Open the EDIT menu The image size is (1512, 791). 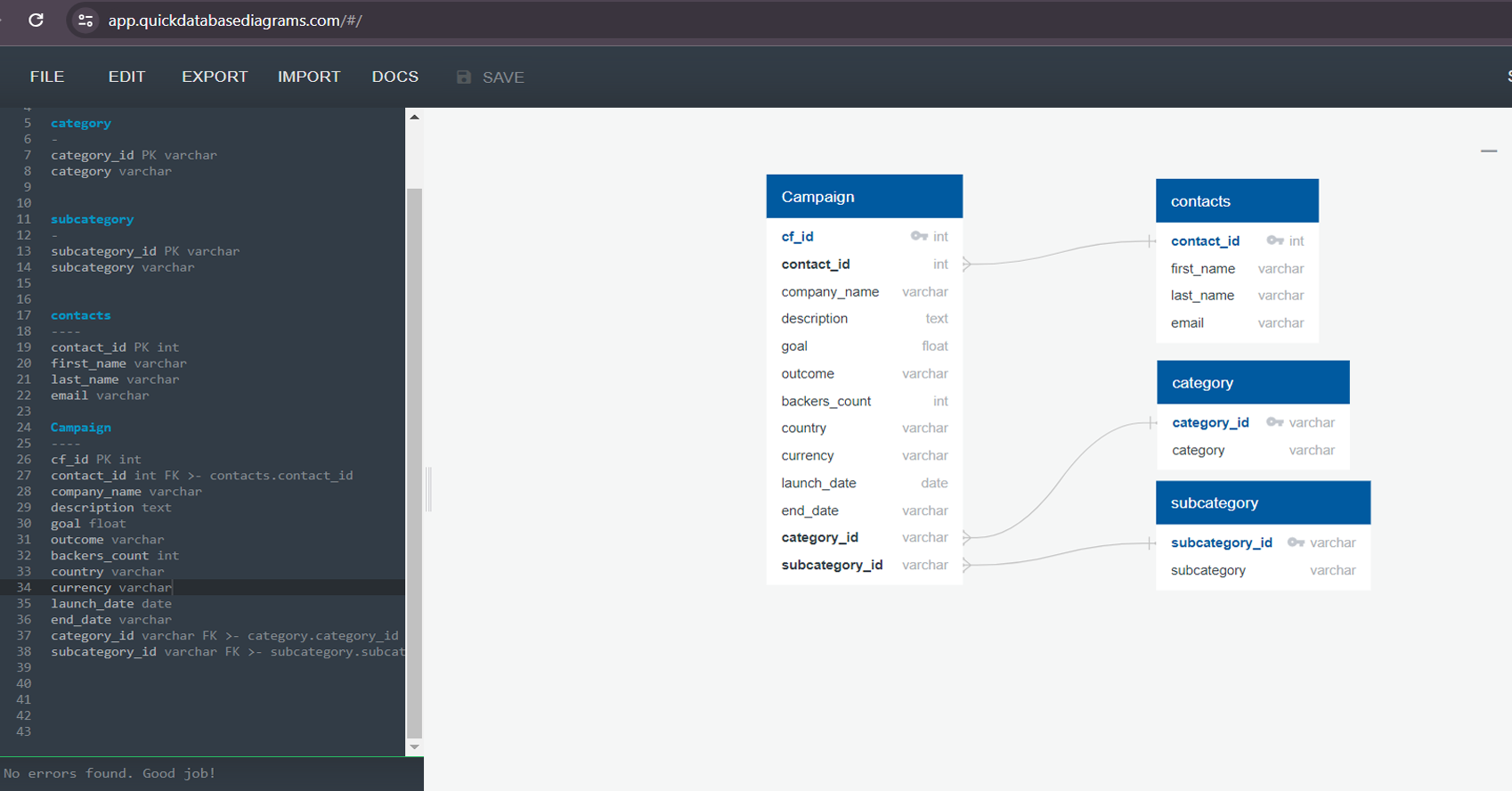pyautogui.click(x=126, y=77)
